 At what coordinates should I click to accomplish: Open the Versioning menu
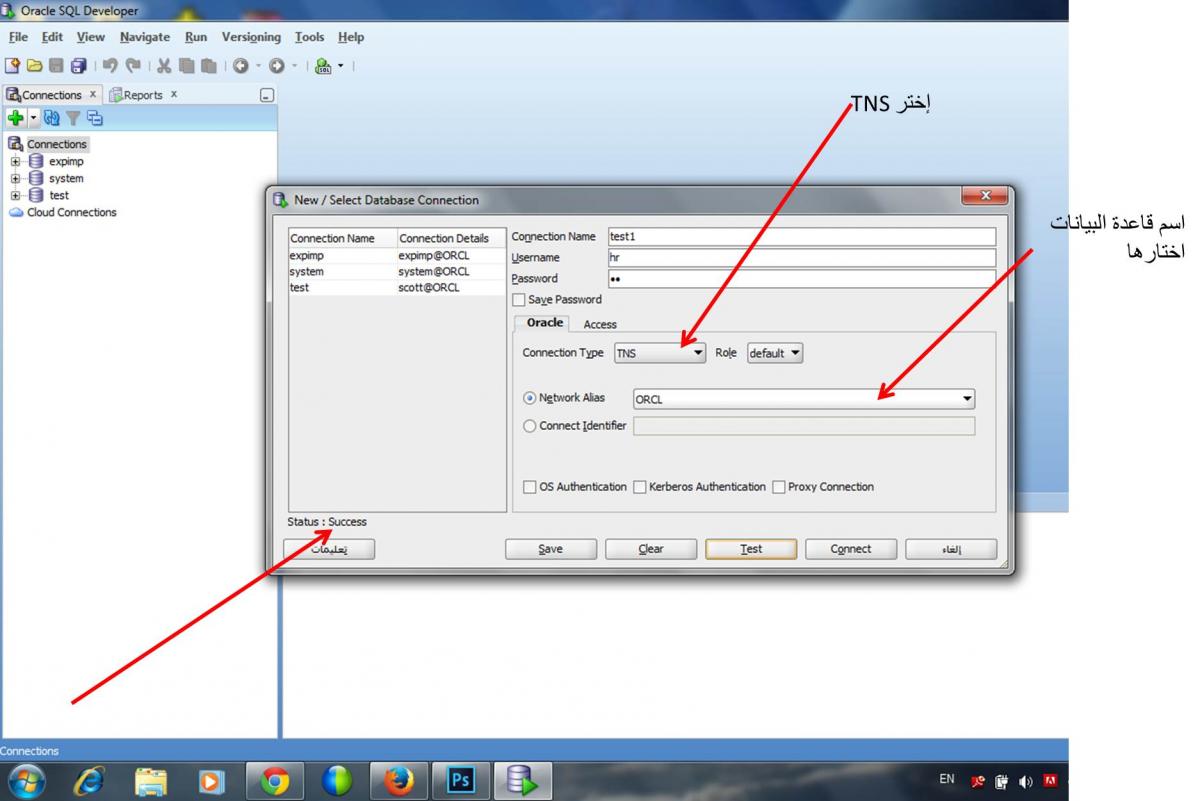251,37
